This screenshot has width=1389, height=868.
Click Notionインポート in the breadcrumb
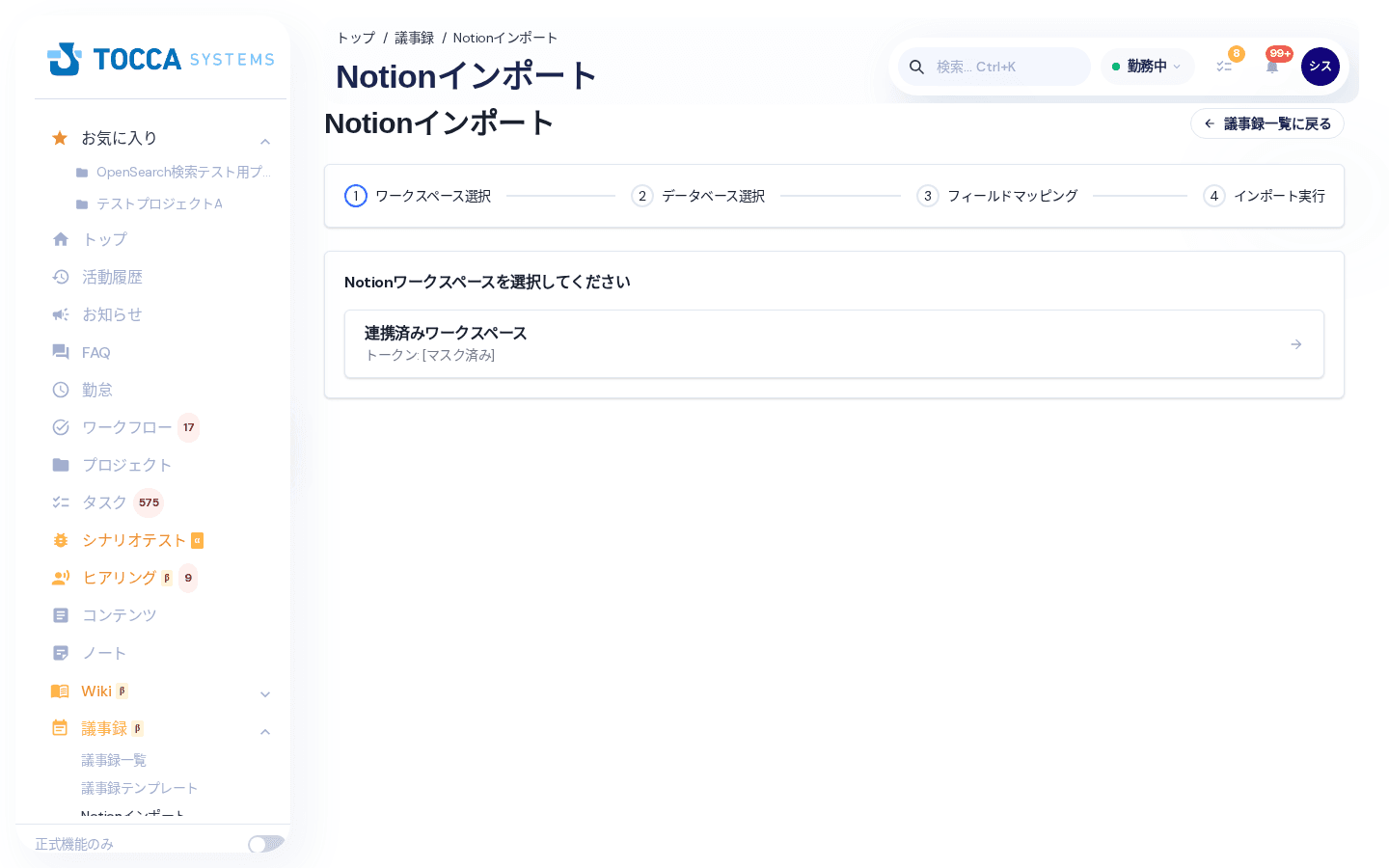[x=505, y=38]
